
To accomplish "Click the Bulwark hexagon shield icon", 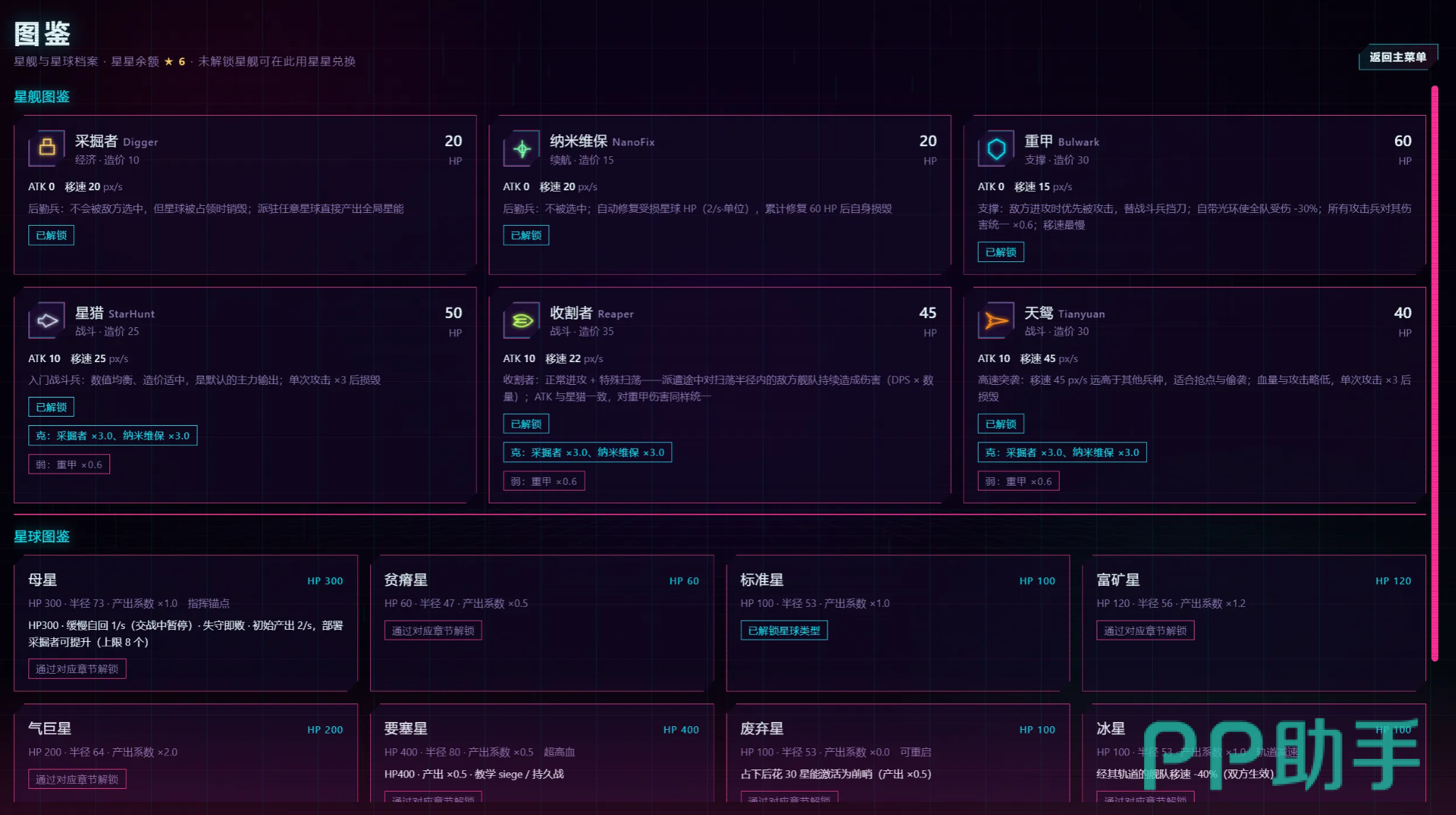I will [x=996, y=148].
